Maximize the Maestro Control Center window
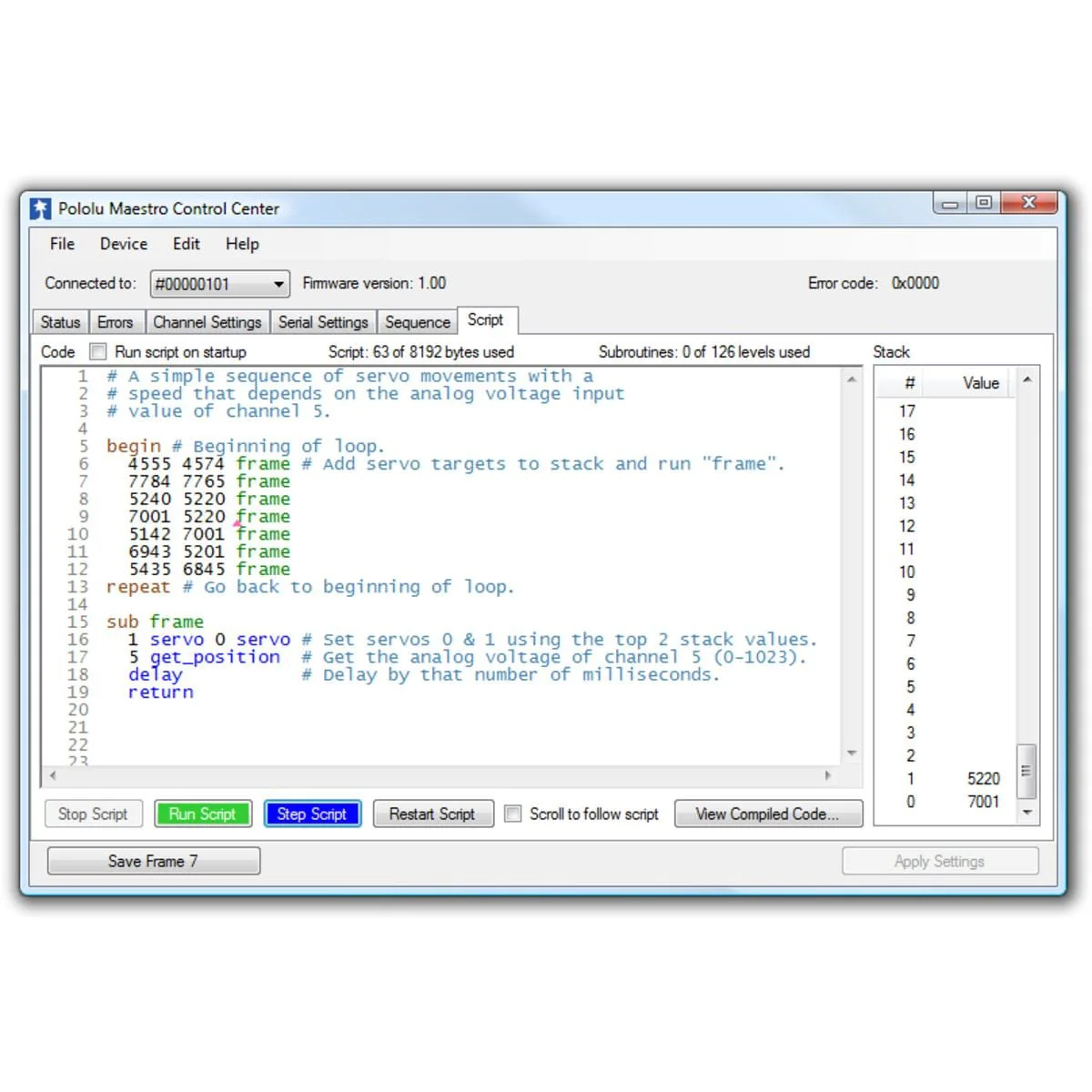 984,202
